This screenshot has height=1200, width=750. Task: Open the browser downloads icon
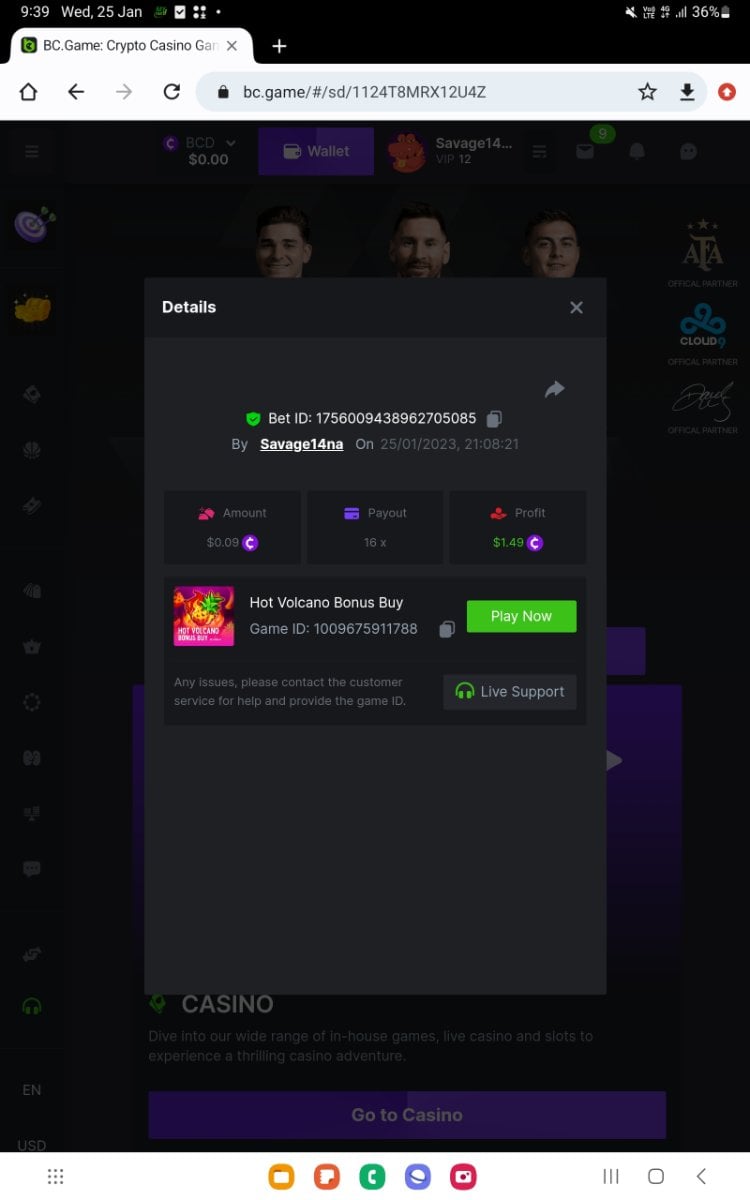687,92
